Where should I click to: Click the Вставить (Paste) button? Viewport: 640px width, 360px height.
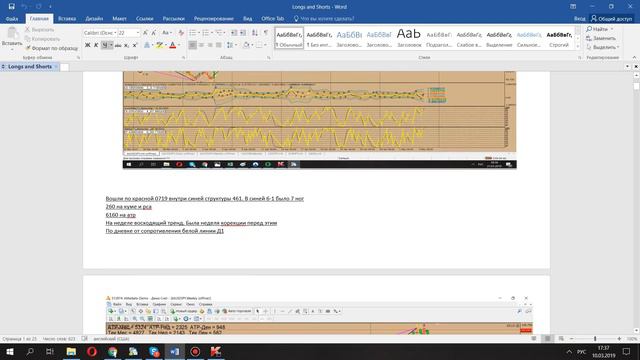pyautogui.click(x=12, y=39)
